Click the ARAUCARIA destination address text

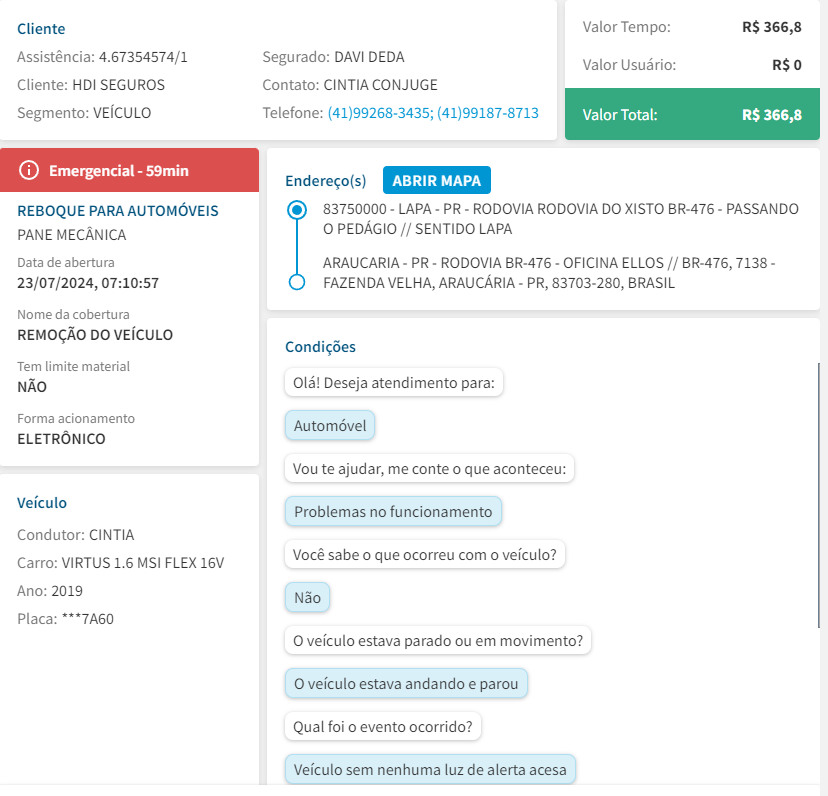[548, 273]
